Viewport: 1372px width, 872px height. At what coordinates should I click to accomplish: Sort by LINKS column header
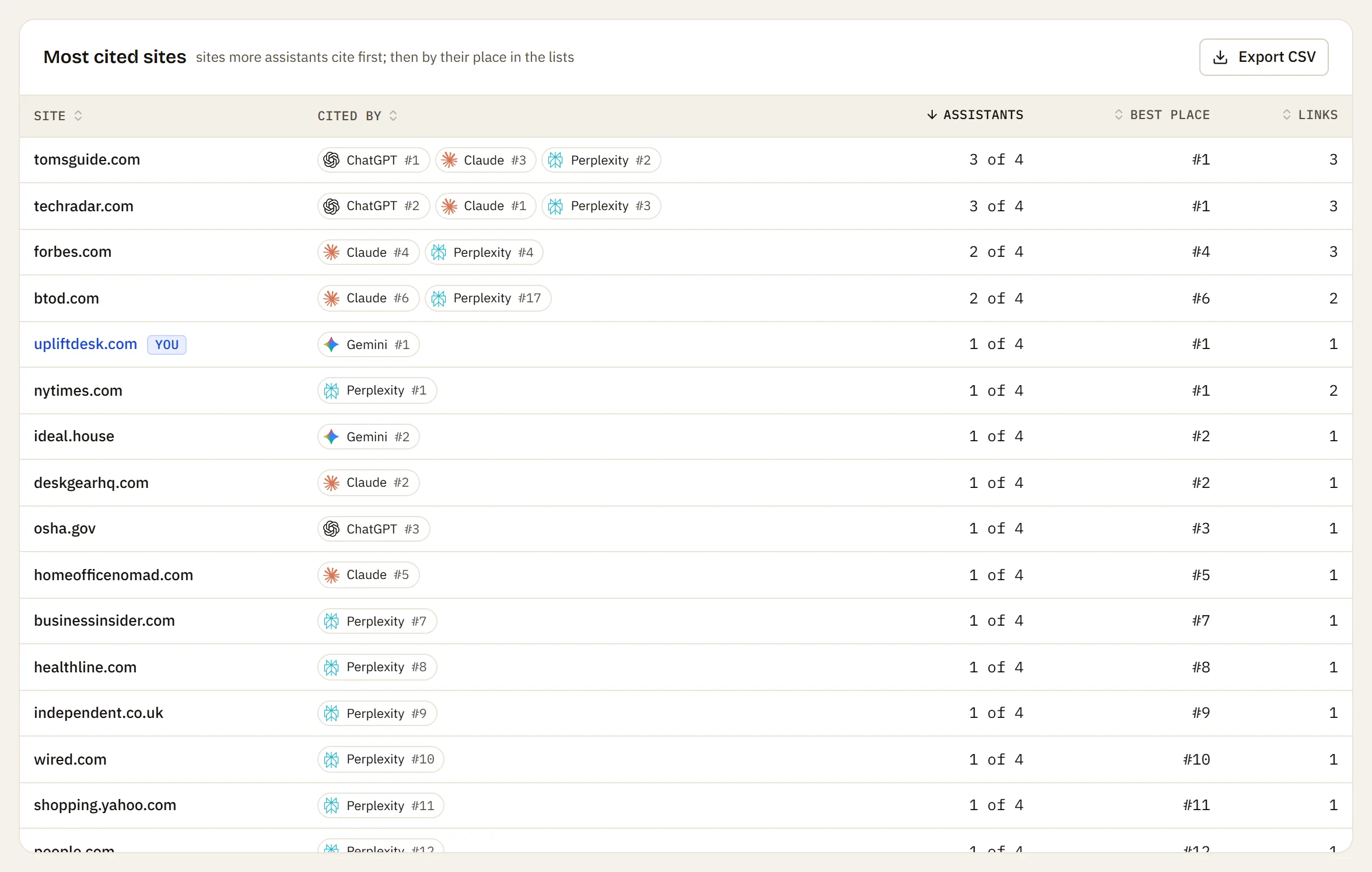click(x=1310, y=115)
